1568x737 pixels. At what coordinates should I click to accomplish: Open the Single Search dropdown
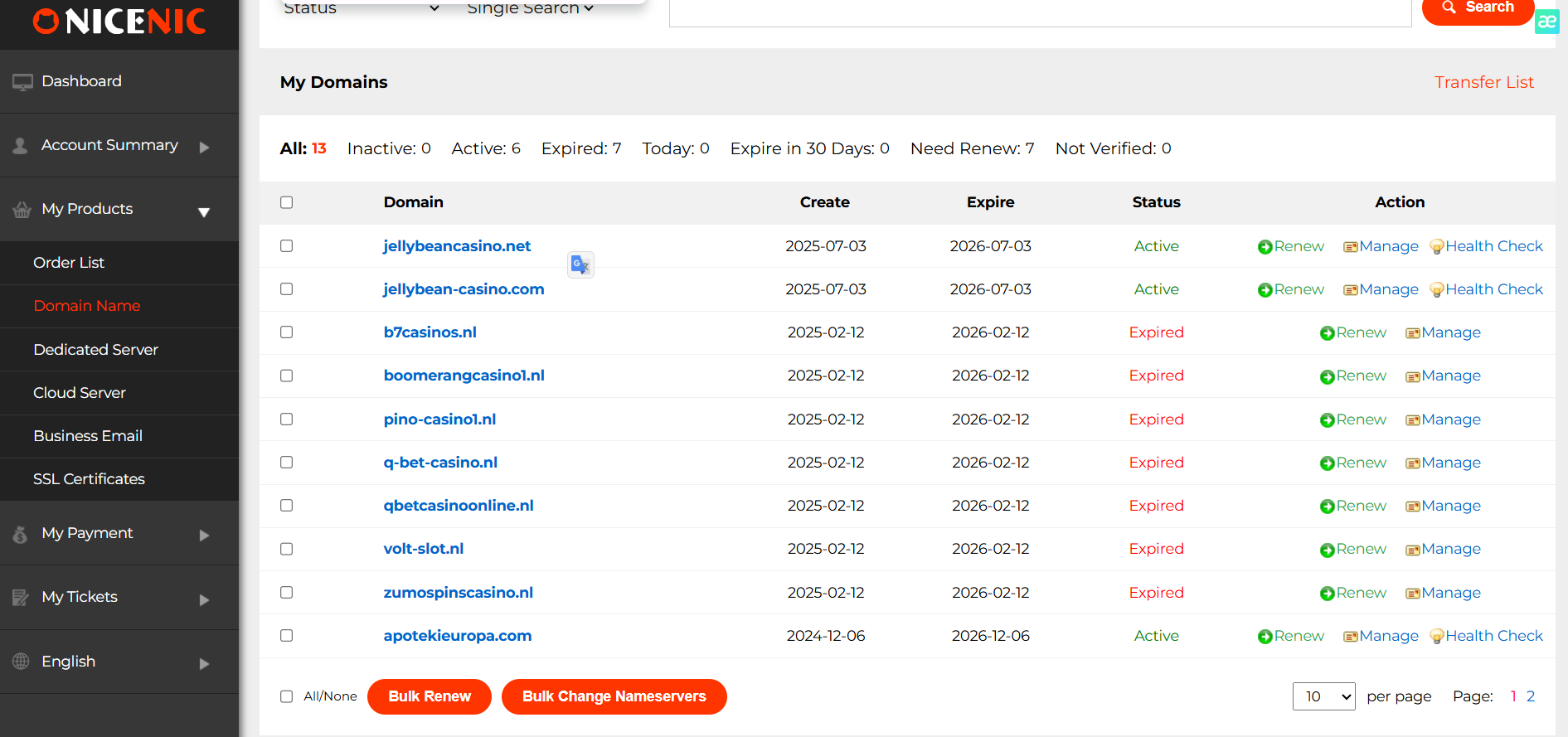coord(531,8)
